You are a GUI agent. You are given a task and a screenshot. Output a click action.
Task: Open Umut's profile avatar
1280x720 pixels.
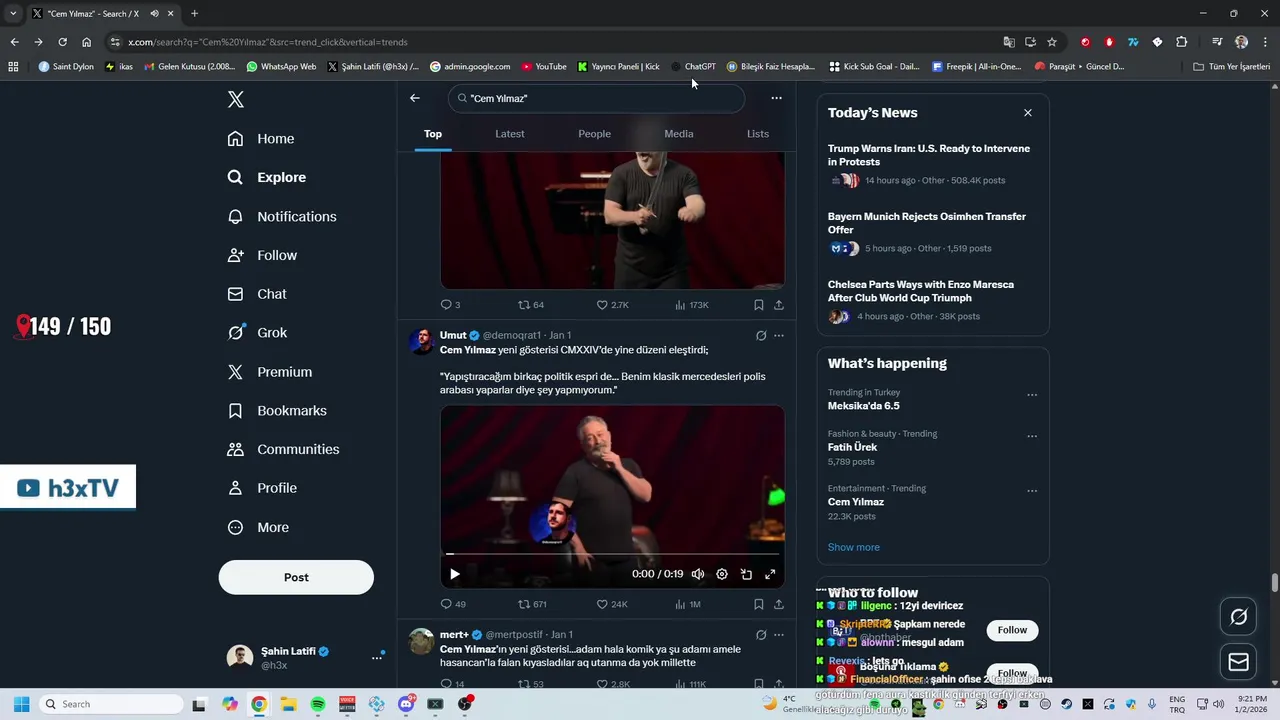coord(422,341)
